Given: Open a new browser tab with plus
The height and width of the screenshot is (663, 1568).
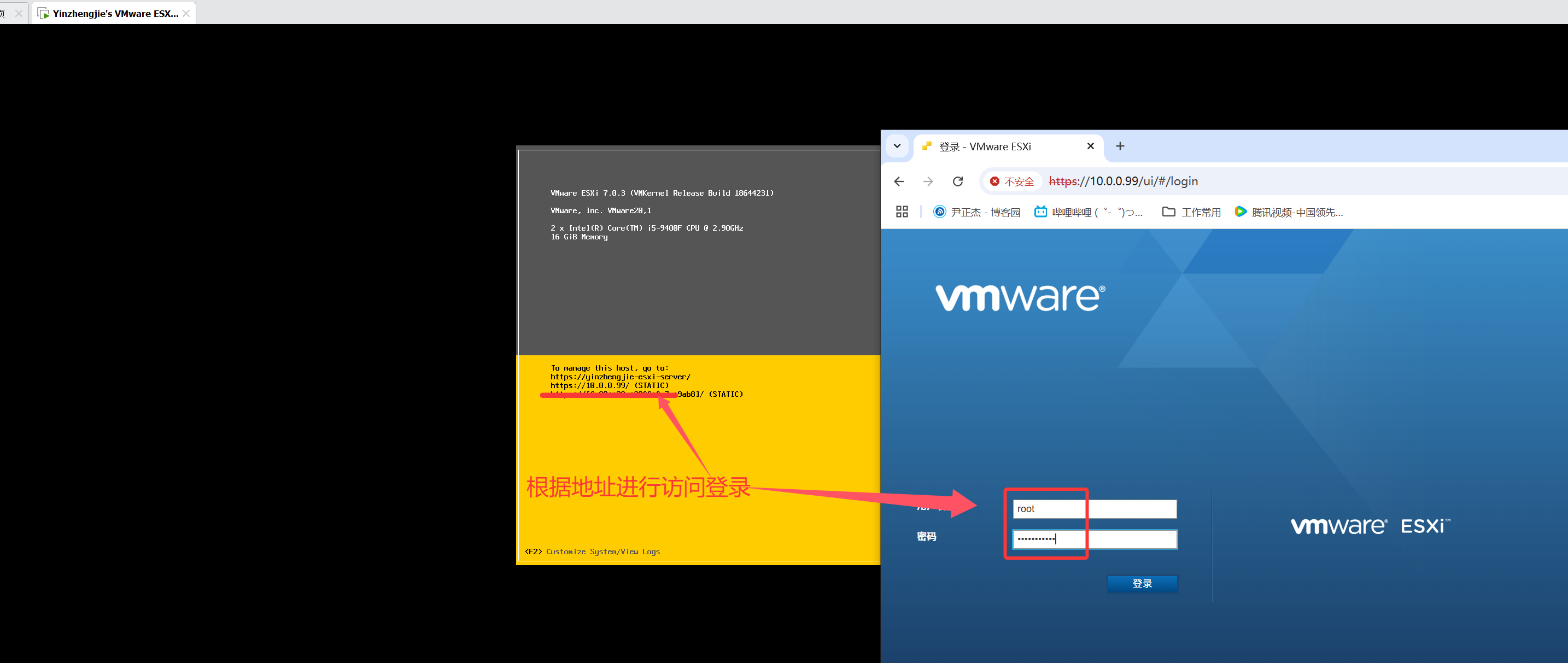Looking at the screenshot, I should (x=1119, y=146).
